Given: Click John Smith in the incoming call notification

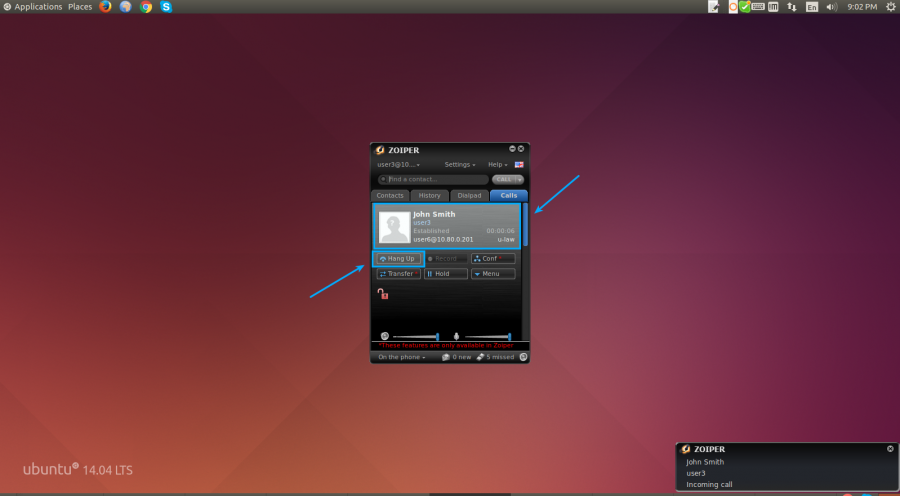Looking at the screenshot, I should [705, 462].
